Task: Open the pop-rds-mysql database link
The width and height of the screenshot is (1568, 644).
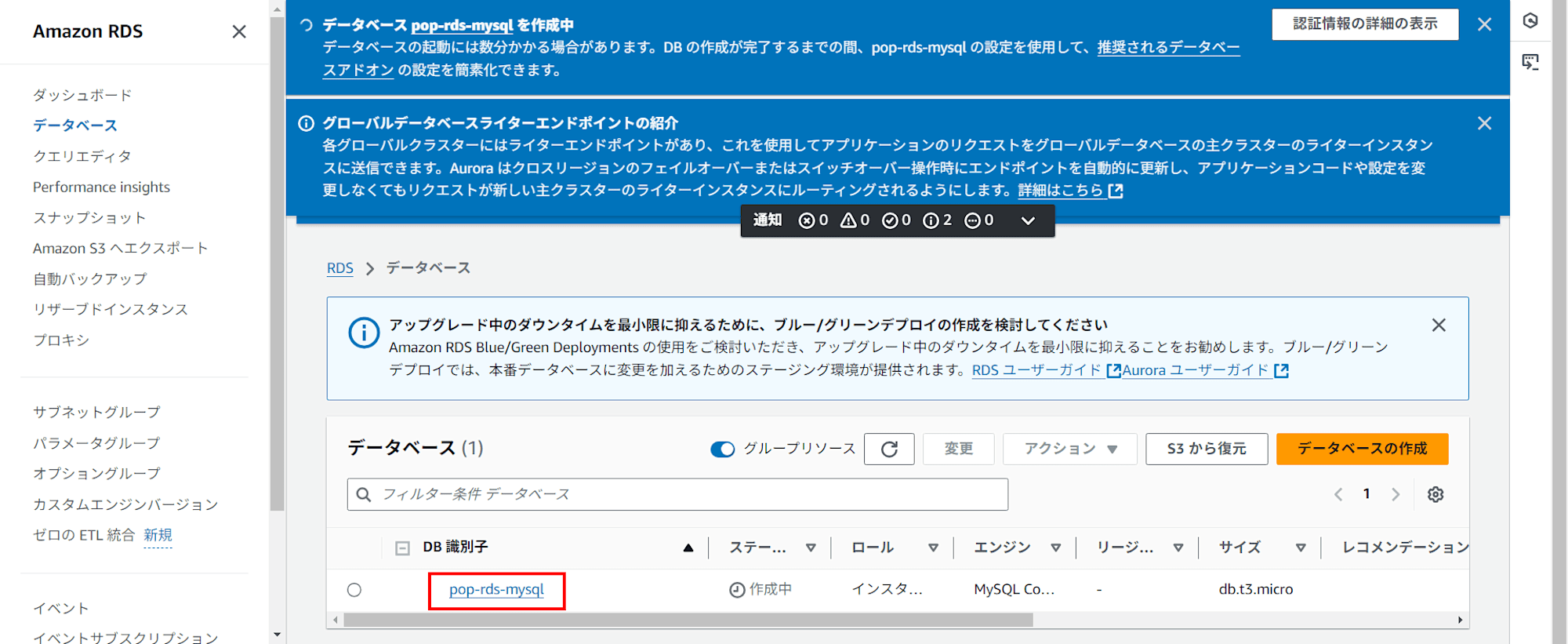Action: (496, 590)
